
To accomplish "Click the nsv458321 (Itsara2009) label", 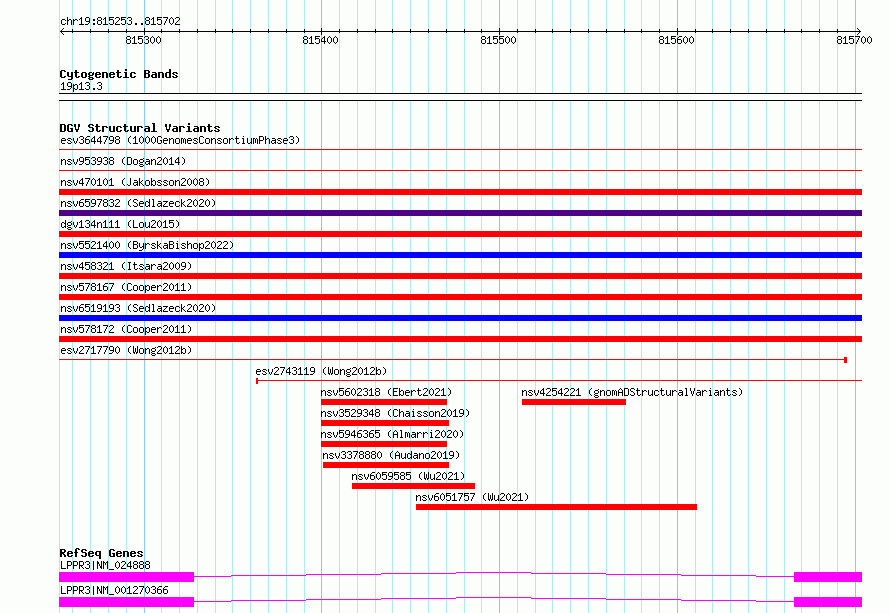I will click(126, 266).
